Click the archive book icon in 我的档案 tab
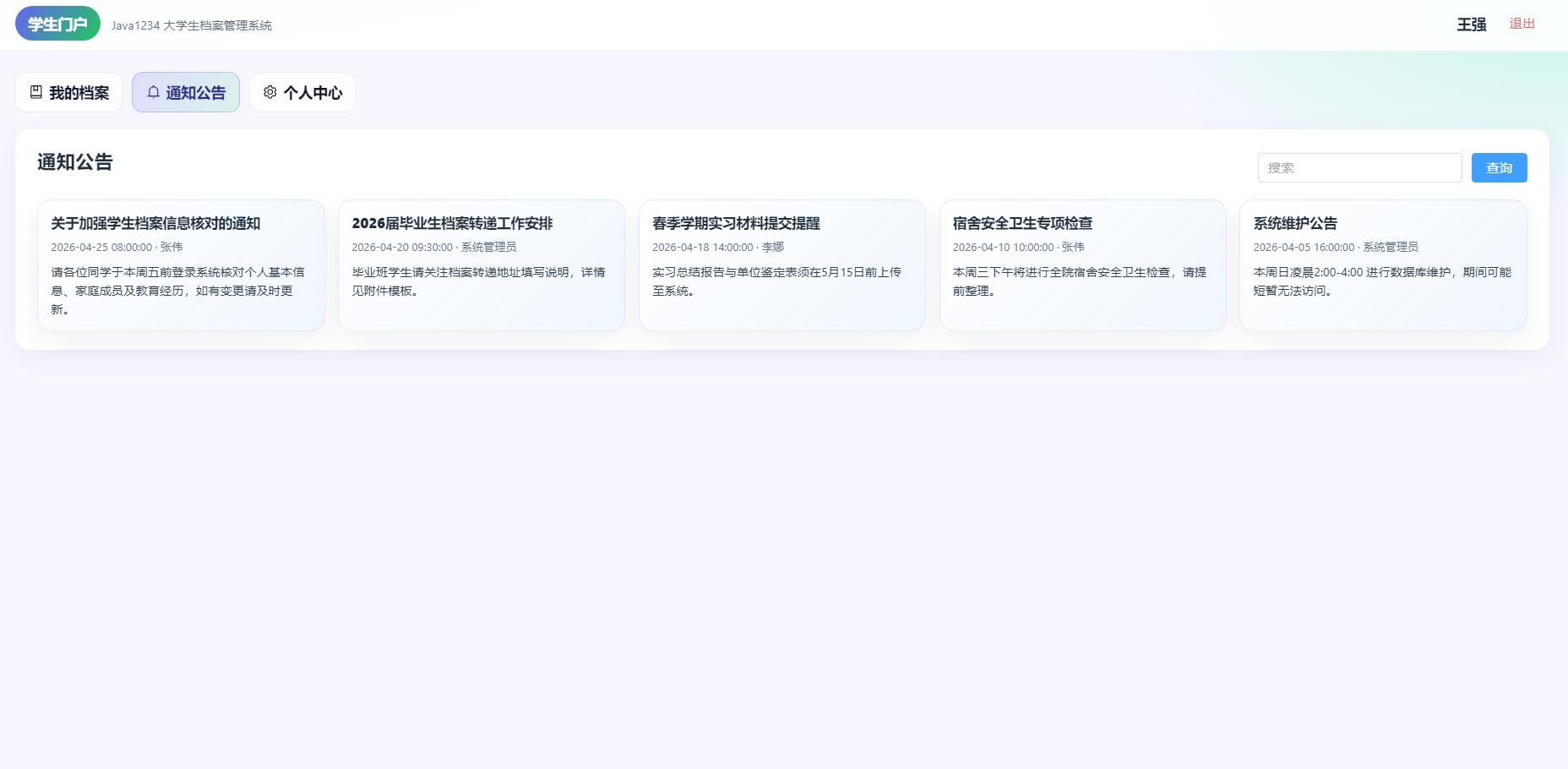This screenshot has width=1568, height=769. (x=36, y=92)
